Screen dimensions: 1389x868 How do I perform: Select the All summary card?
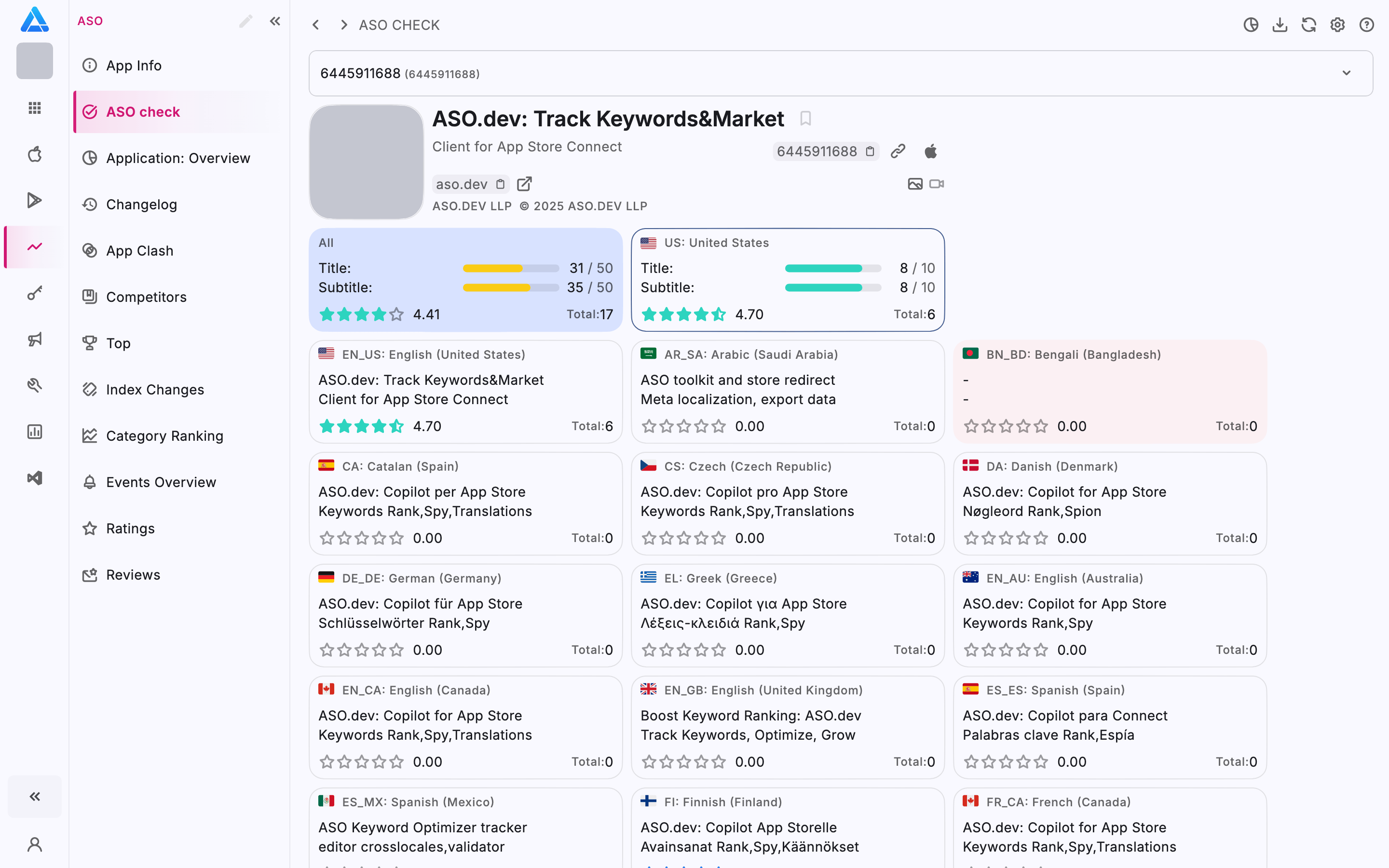click(x=465, y=280)
